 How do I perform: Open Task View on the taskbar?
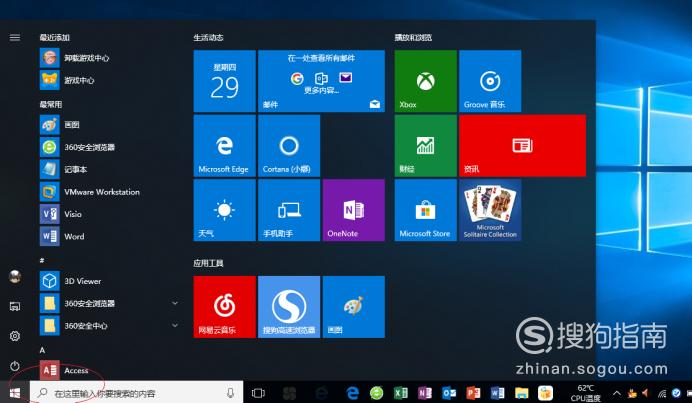[258, 393]
